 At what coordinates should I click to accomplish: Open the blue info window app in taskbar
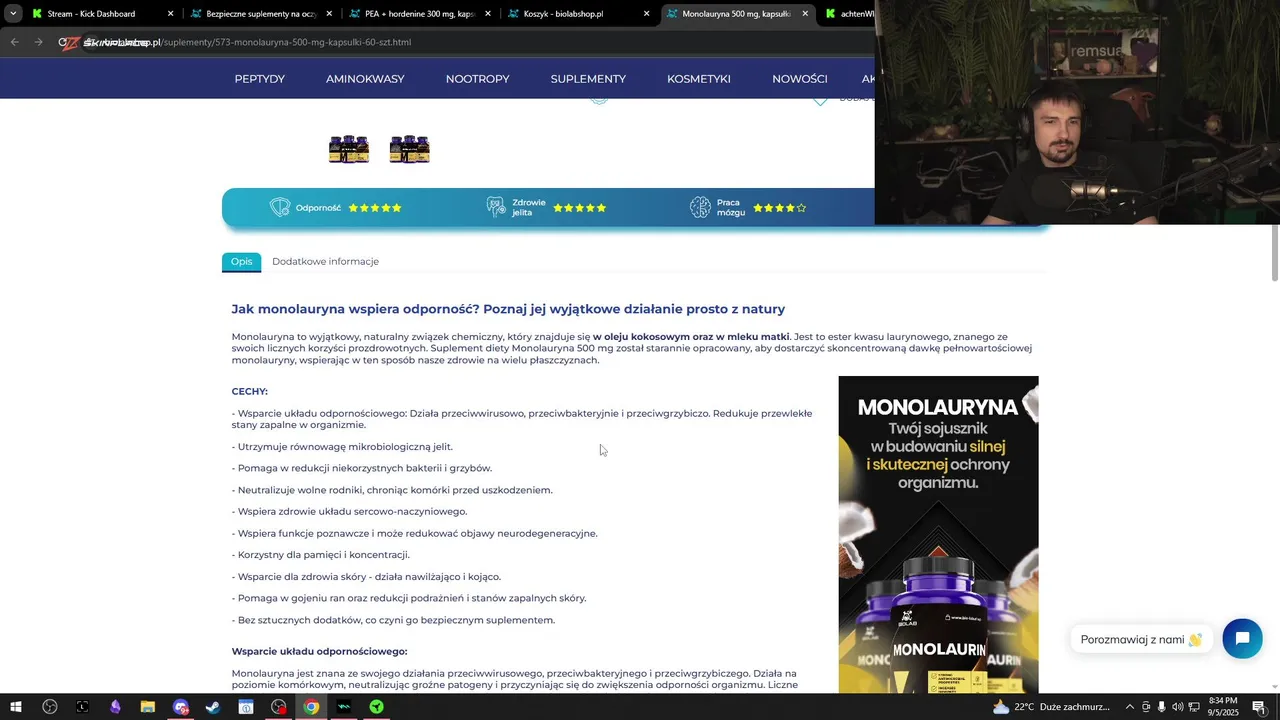click(246, 707)
